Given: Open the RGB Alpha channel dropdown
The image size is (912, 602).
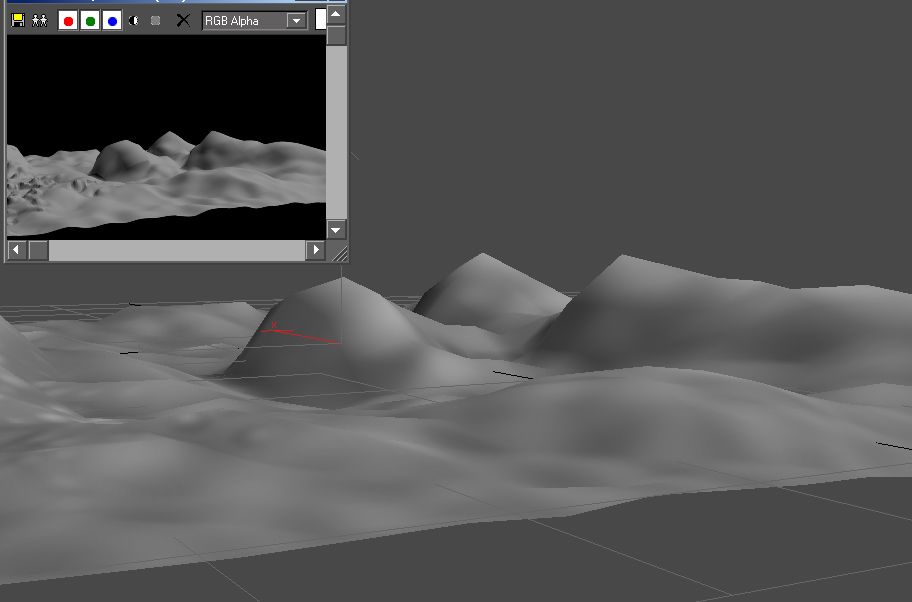Looking at the screenshot, I should tap(254, 21).
